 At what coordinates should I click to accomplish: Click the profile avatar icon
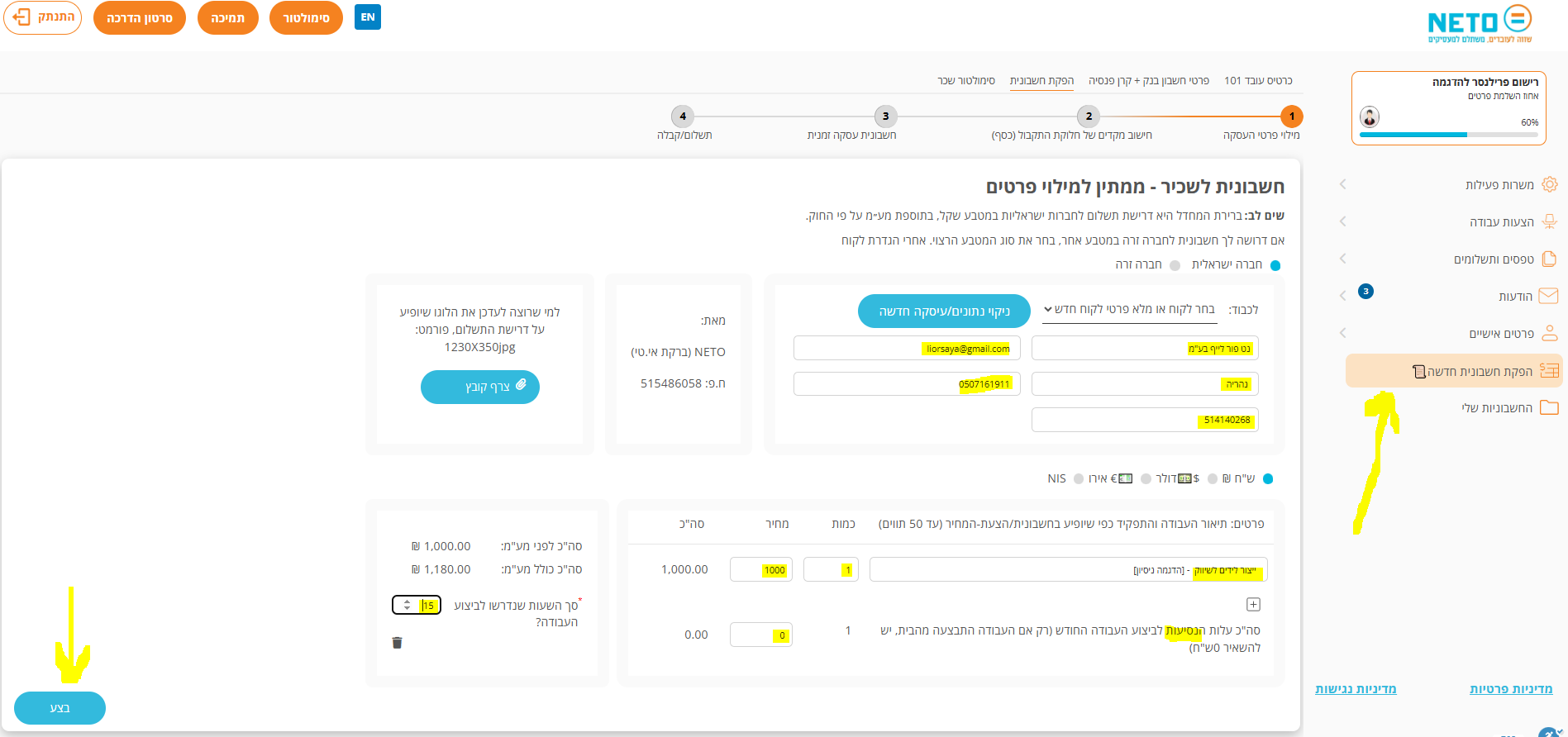point(1370,116)
